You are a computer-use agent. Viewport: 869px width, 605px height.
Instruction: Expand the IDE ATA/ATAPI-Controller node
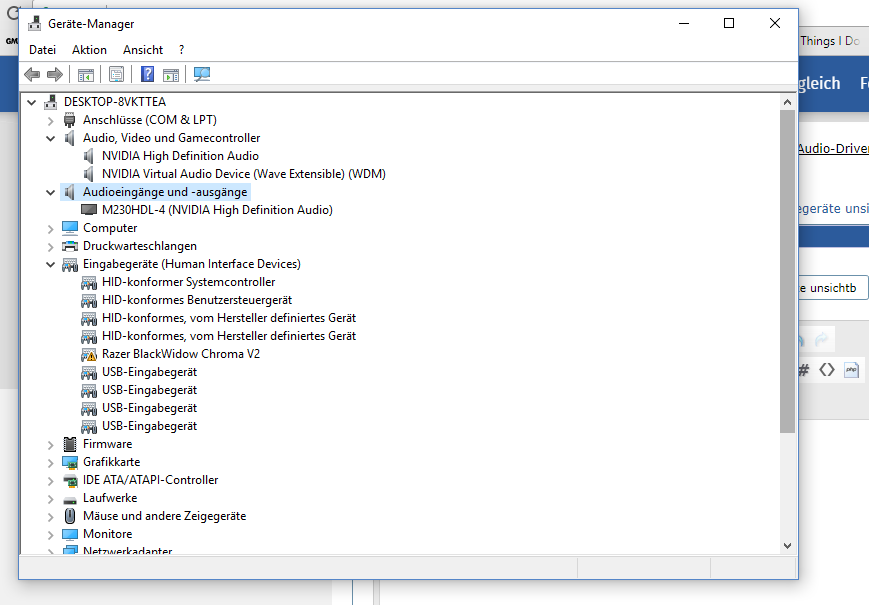[50, 480]
